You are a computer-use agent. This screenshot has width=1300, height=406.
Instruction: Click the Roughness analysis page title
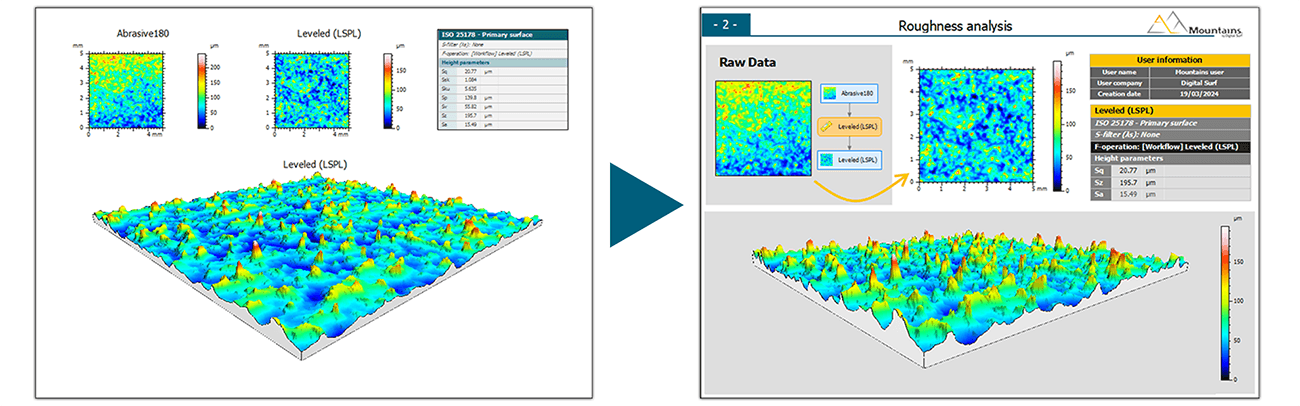939,25
